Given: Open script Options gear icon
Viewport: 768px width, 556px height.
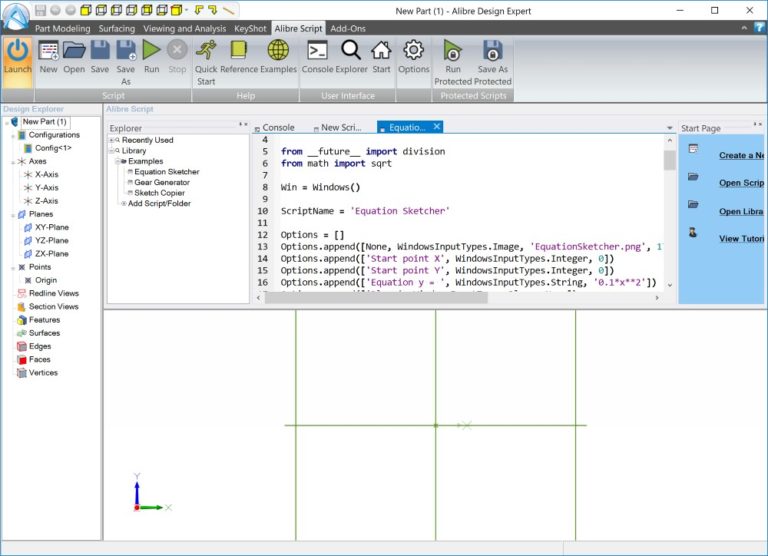Looking at the screenshot, I should click(414, 50).
